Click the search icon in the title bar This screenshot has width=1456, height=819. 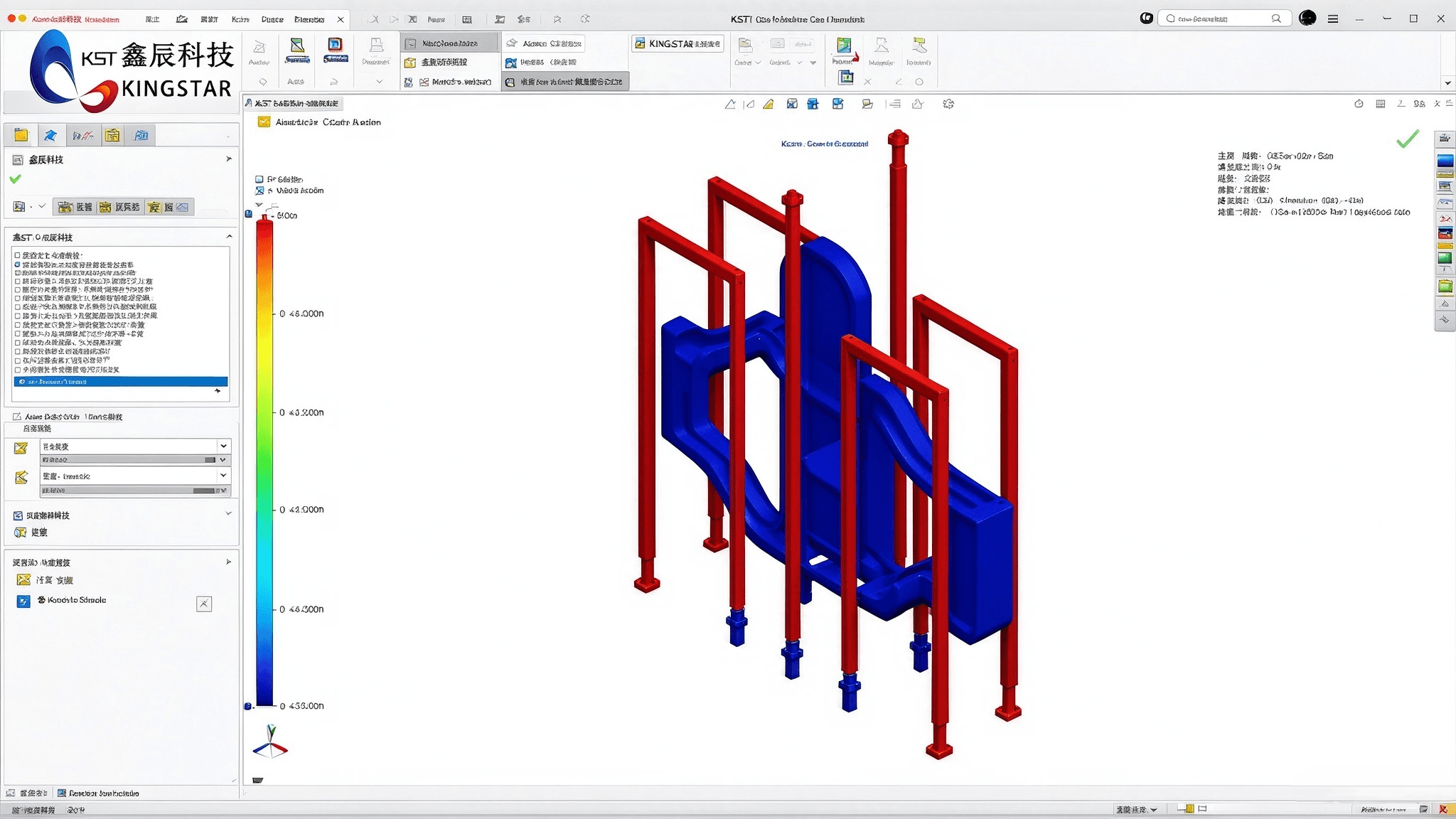click(x=1276, y=18)
